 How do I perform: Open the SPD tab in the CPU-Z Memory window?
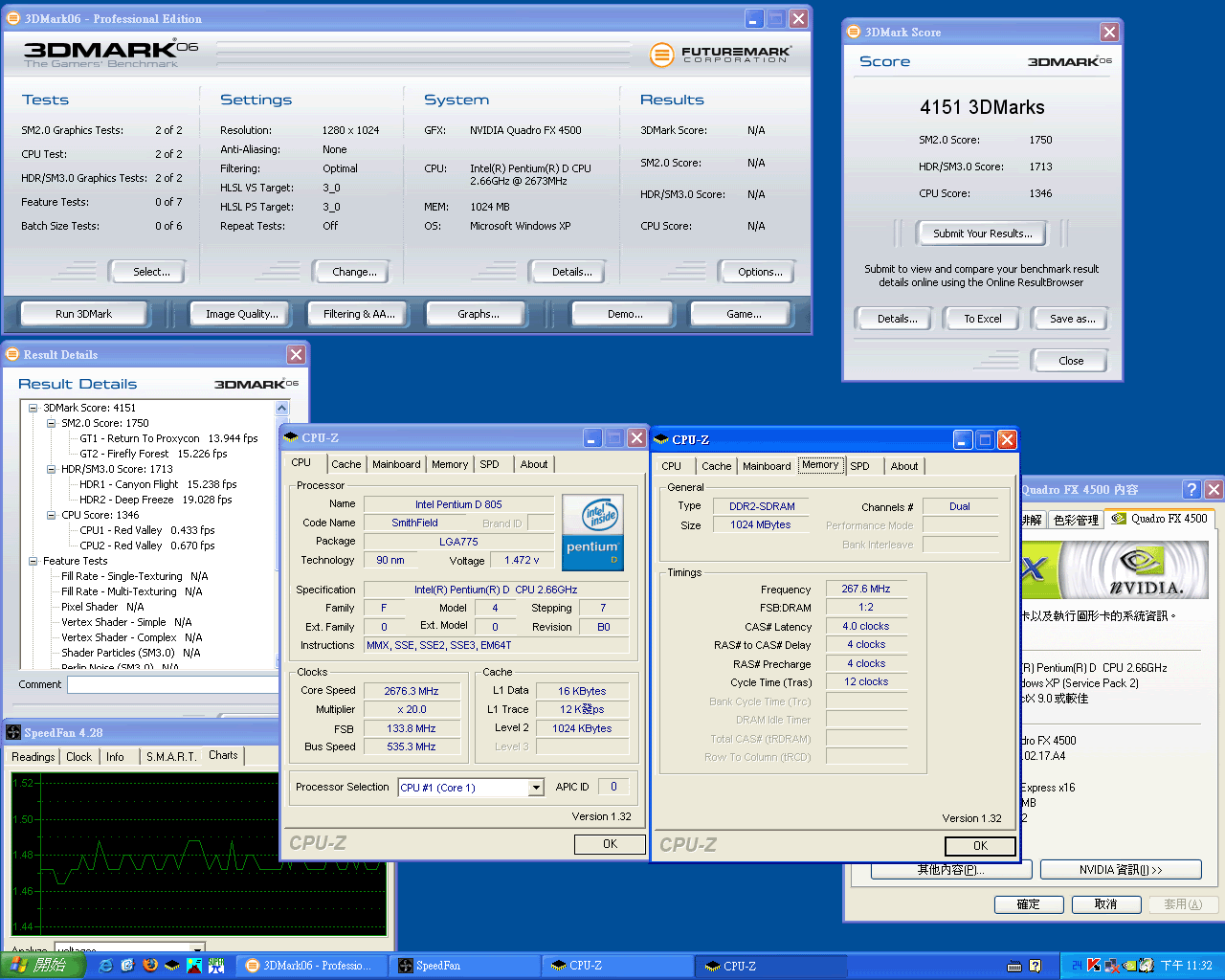859,466
